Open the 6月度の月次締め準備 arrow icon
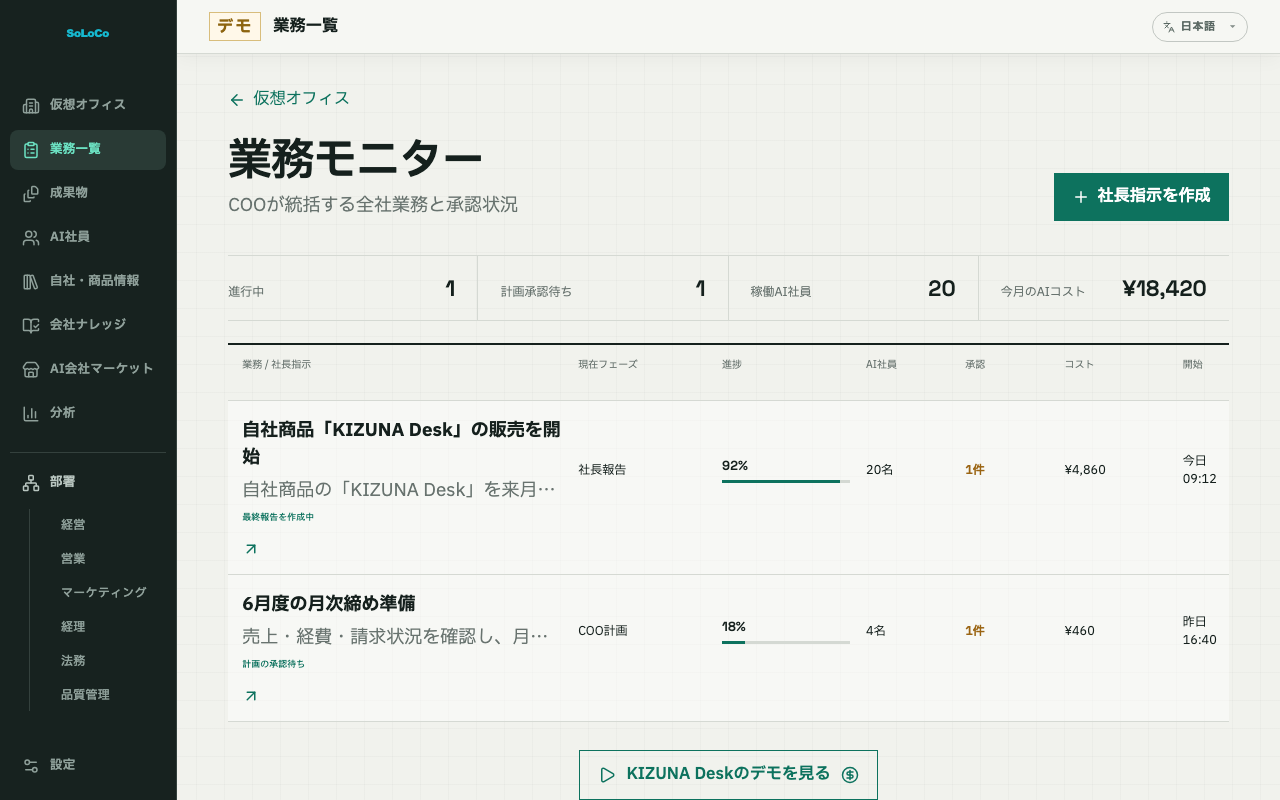This screenshot has height=800, width=1280. click(250, 696)
